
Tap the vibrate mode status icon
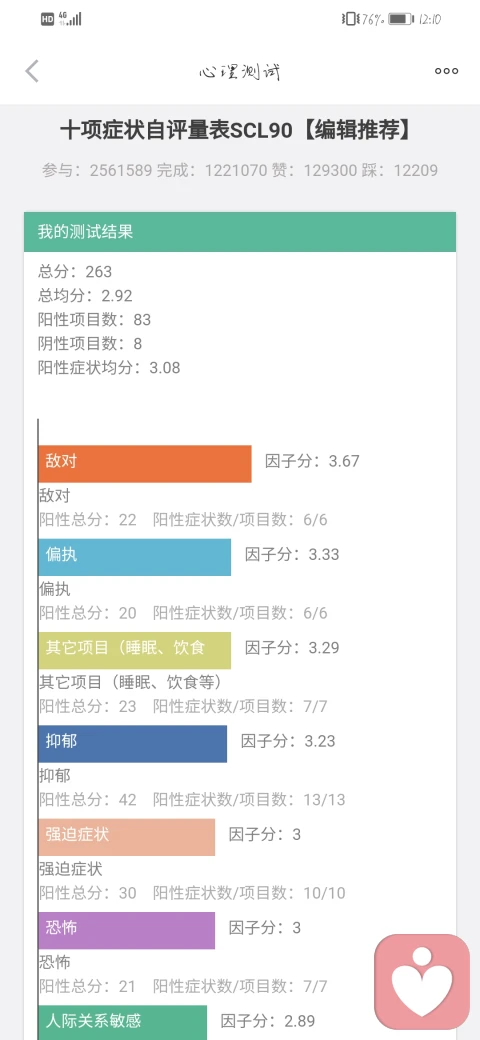pyautogui.click(x=349, y=19)
